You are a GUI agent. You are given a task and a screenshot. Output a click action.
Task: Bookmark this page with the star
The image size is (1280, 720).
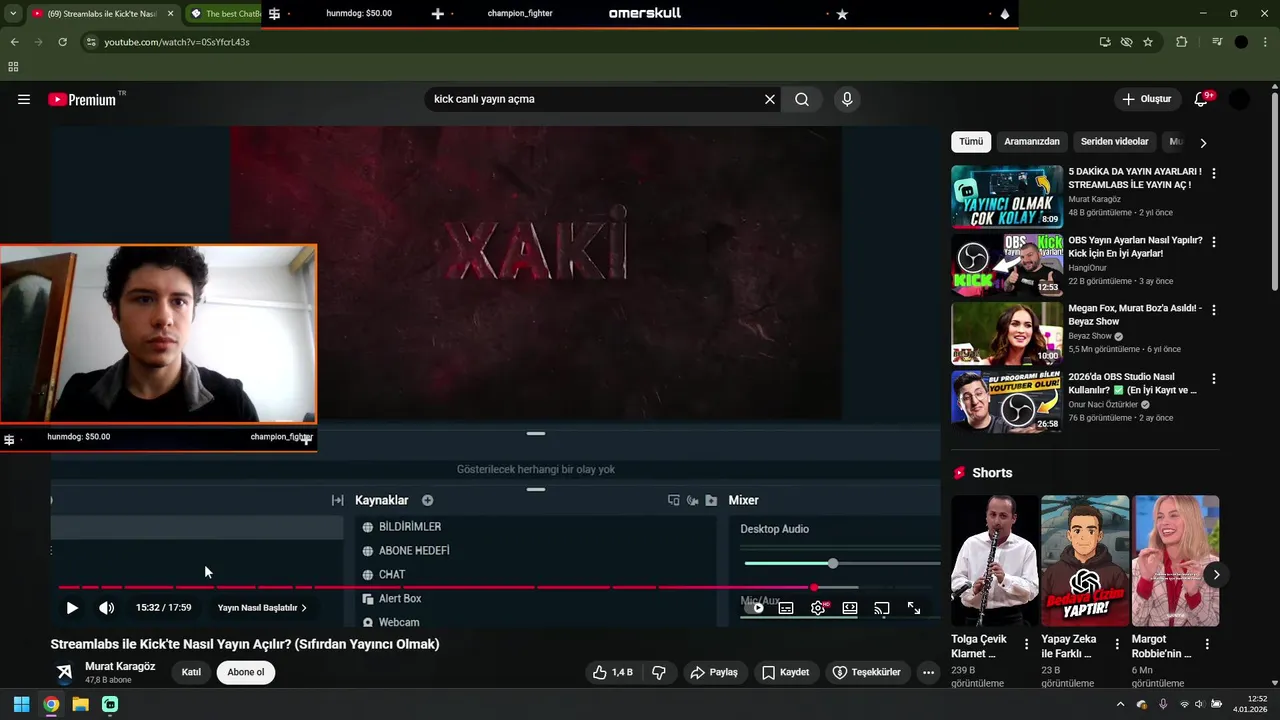pos(1148,42)
